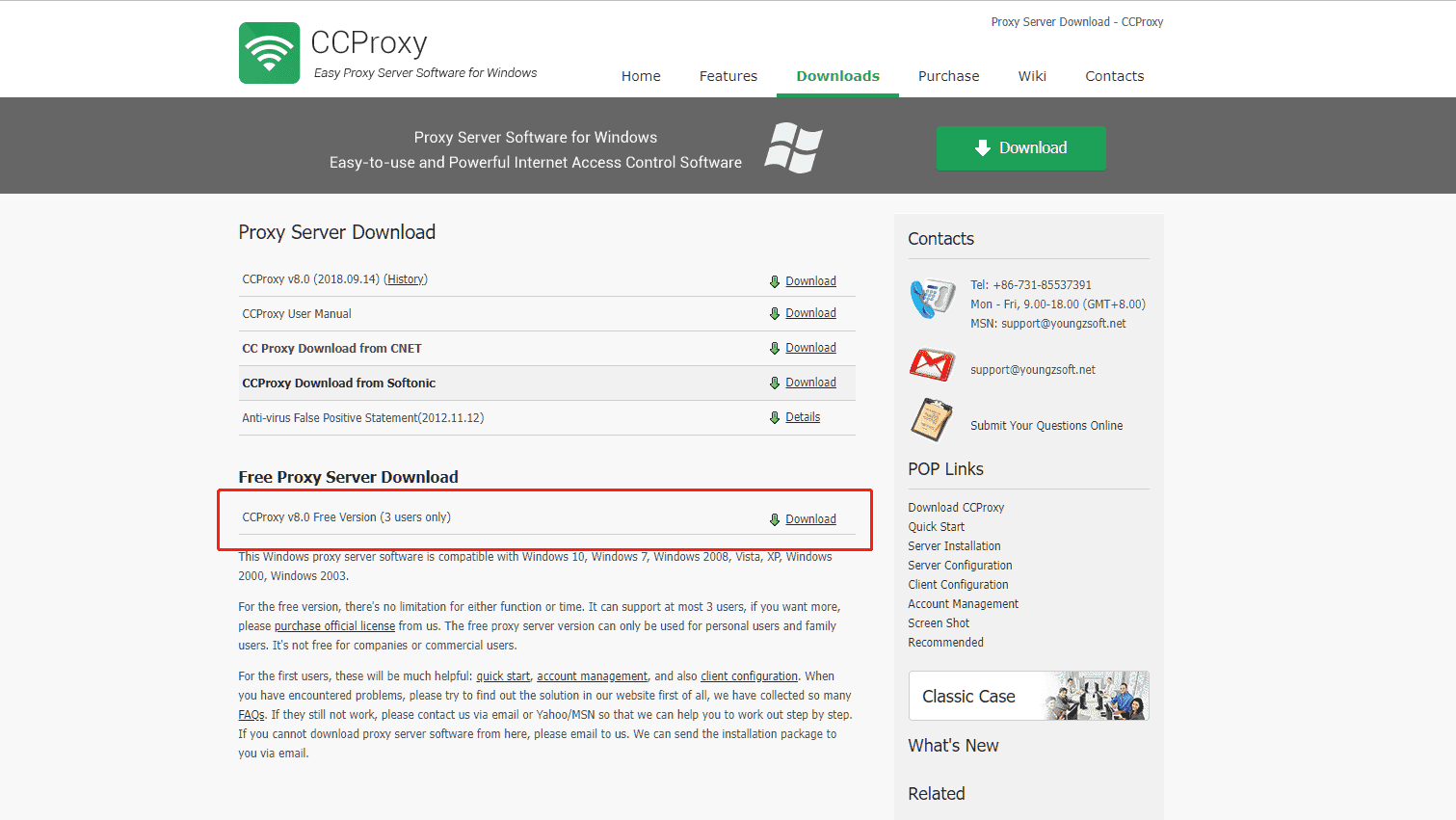Open Client Configuration in POP Links
The image size is (1456, 820).
tap(958, 585)
